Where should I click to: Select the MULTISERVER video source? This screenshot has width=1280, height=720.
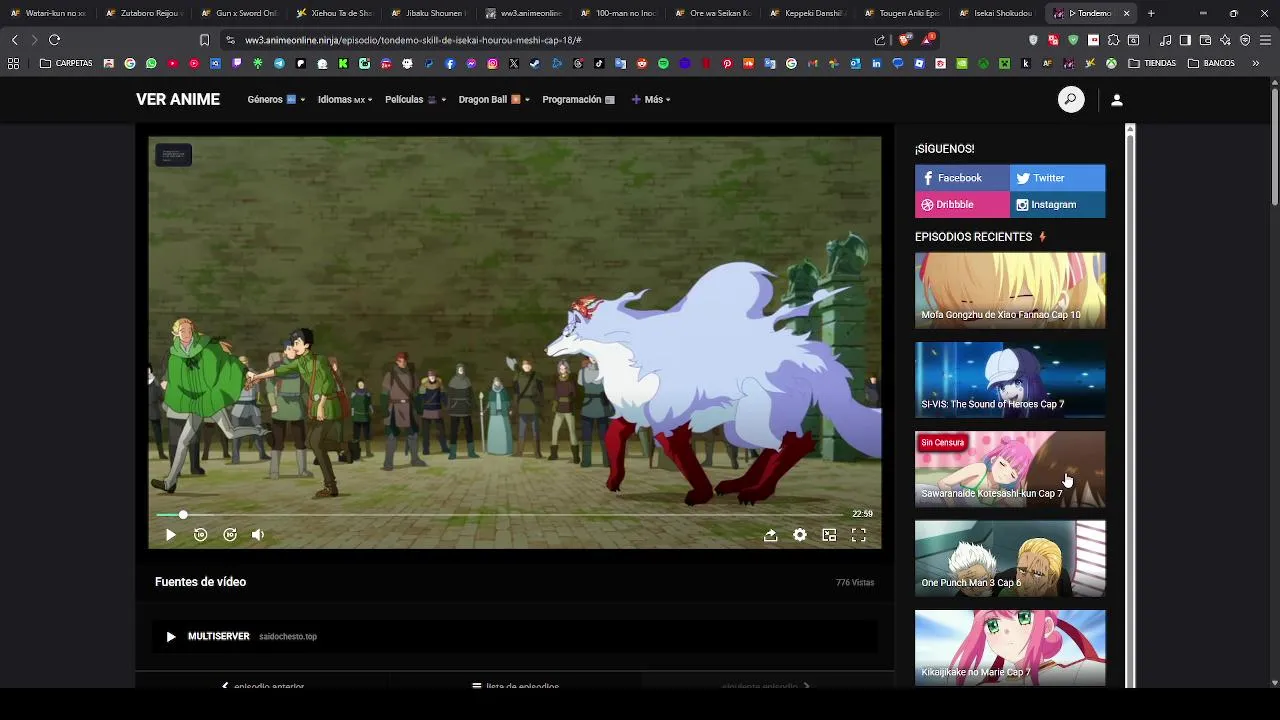[x=515, y=637]
